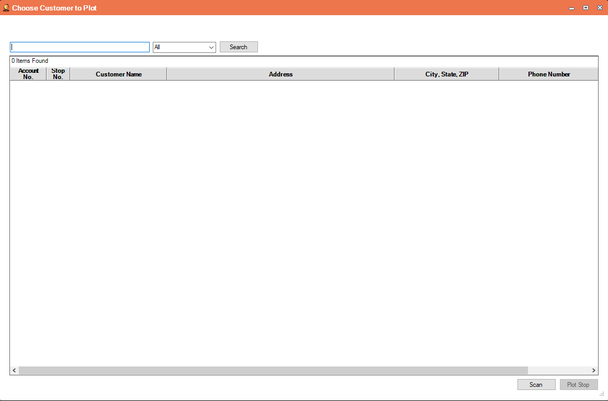The image size is (608, 401).
Task: Click the customer search text field
Action: [80, 47]
